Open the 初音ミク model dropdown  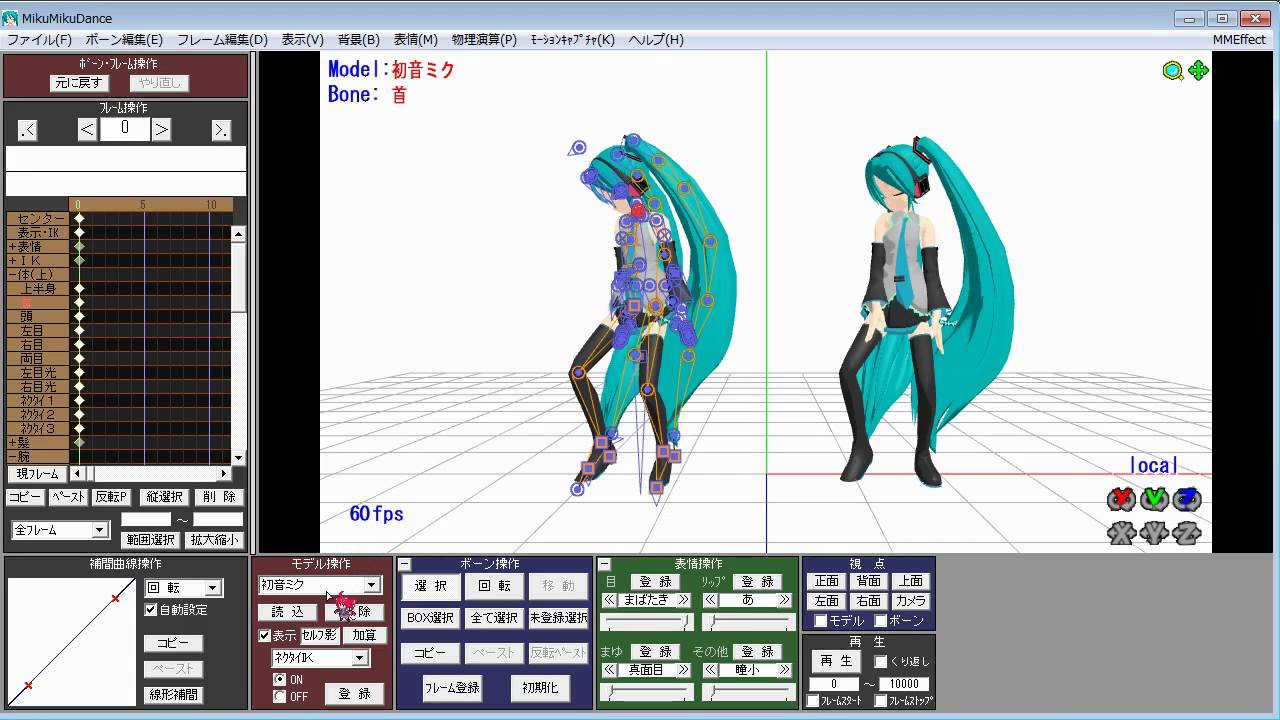[371, 585]
